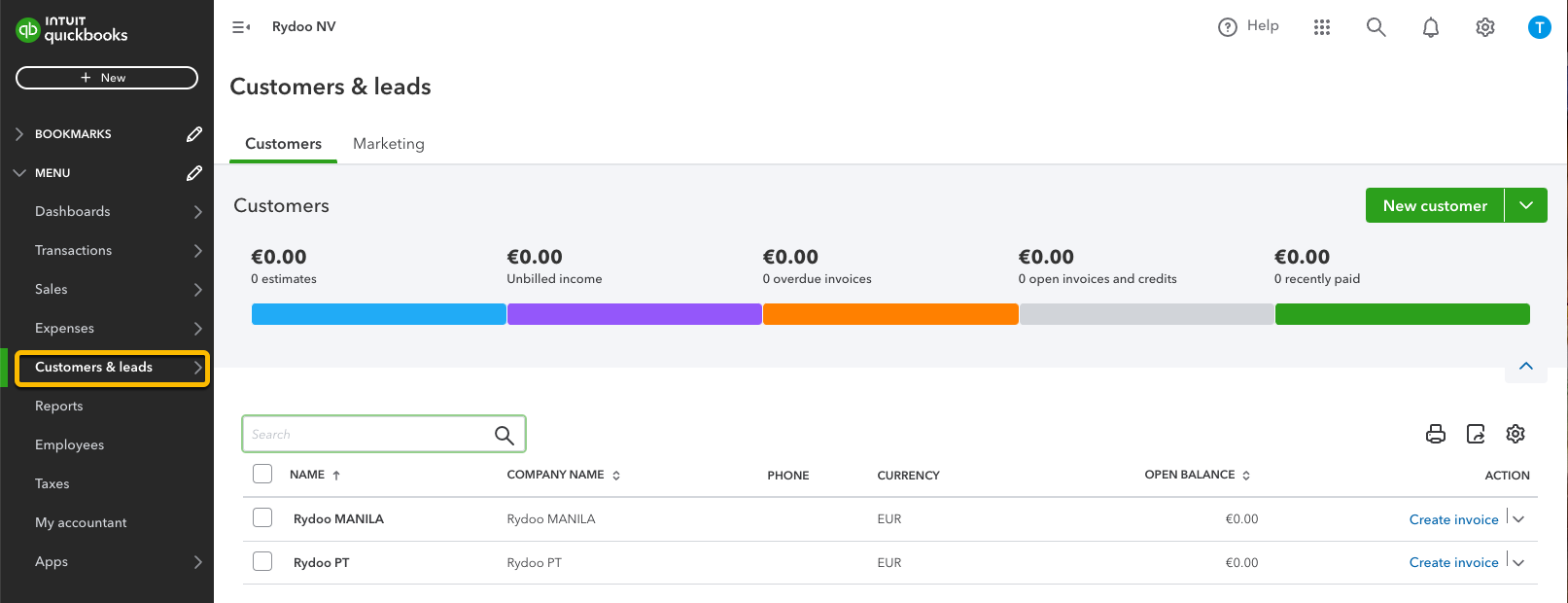The image size is (1568, 603).
Task: Open Transactions in sidebar
Action: [x=74, y=251]
